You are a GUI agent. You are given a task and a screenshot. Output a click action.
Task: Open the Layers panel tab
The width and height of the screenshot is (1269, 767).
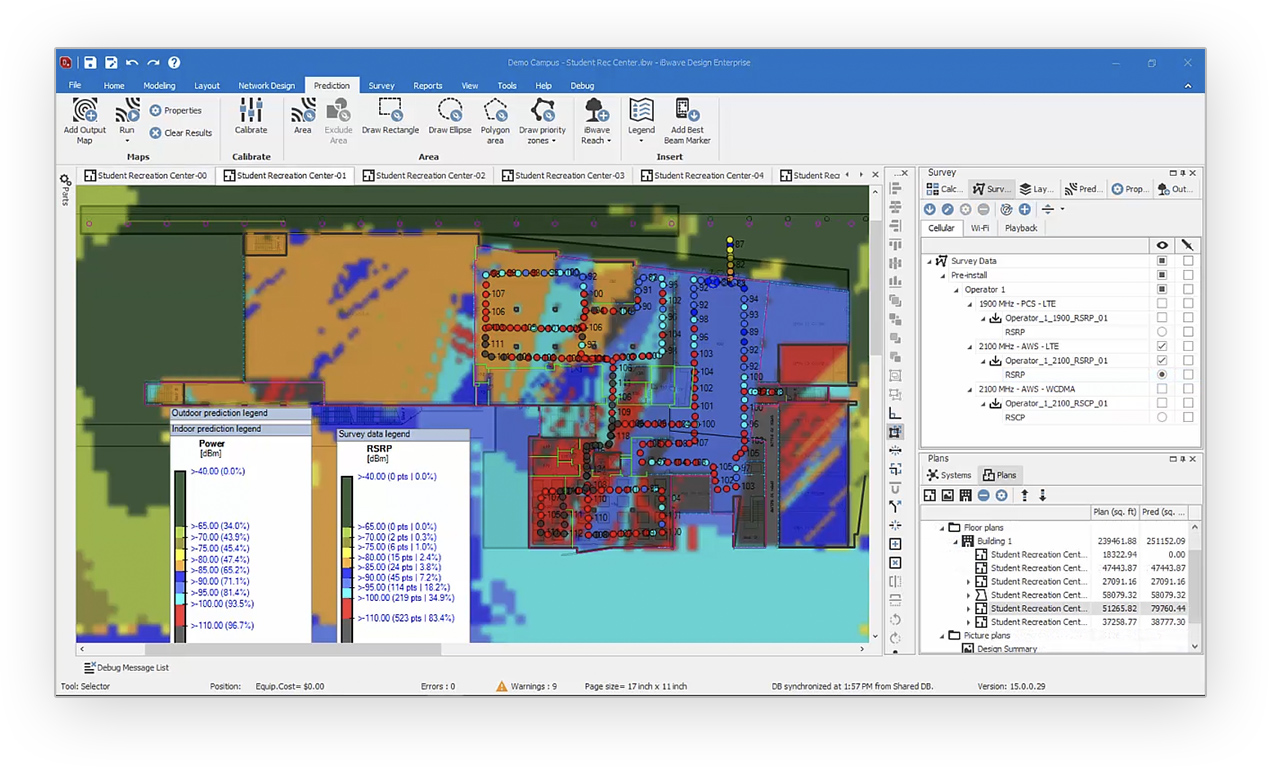1036,188
